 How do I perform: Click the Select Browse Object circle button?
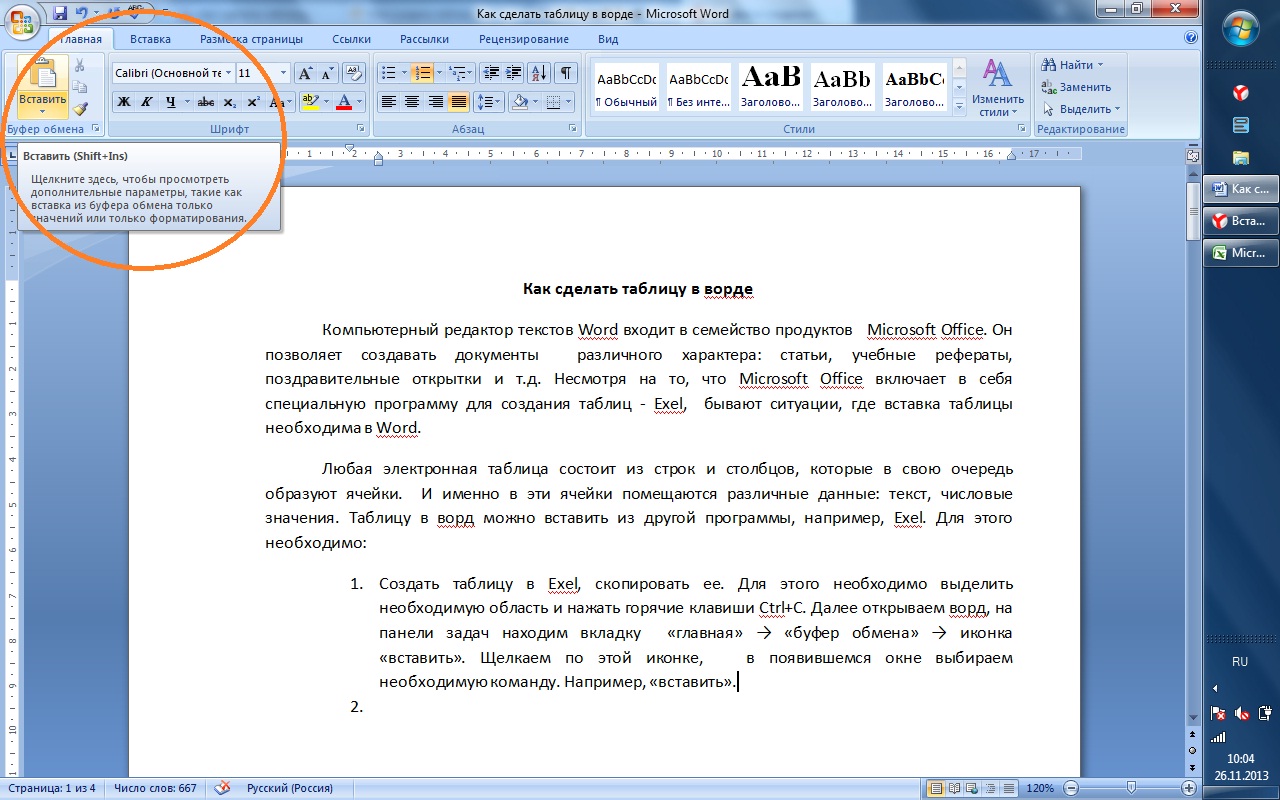pos(1192,749)
